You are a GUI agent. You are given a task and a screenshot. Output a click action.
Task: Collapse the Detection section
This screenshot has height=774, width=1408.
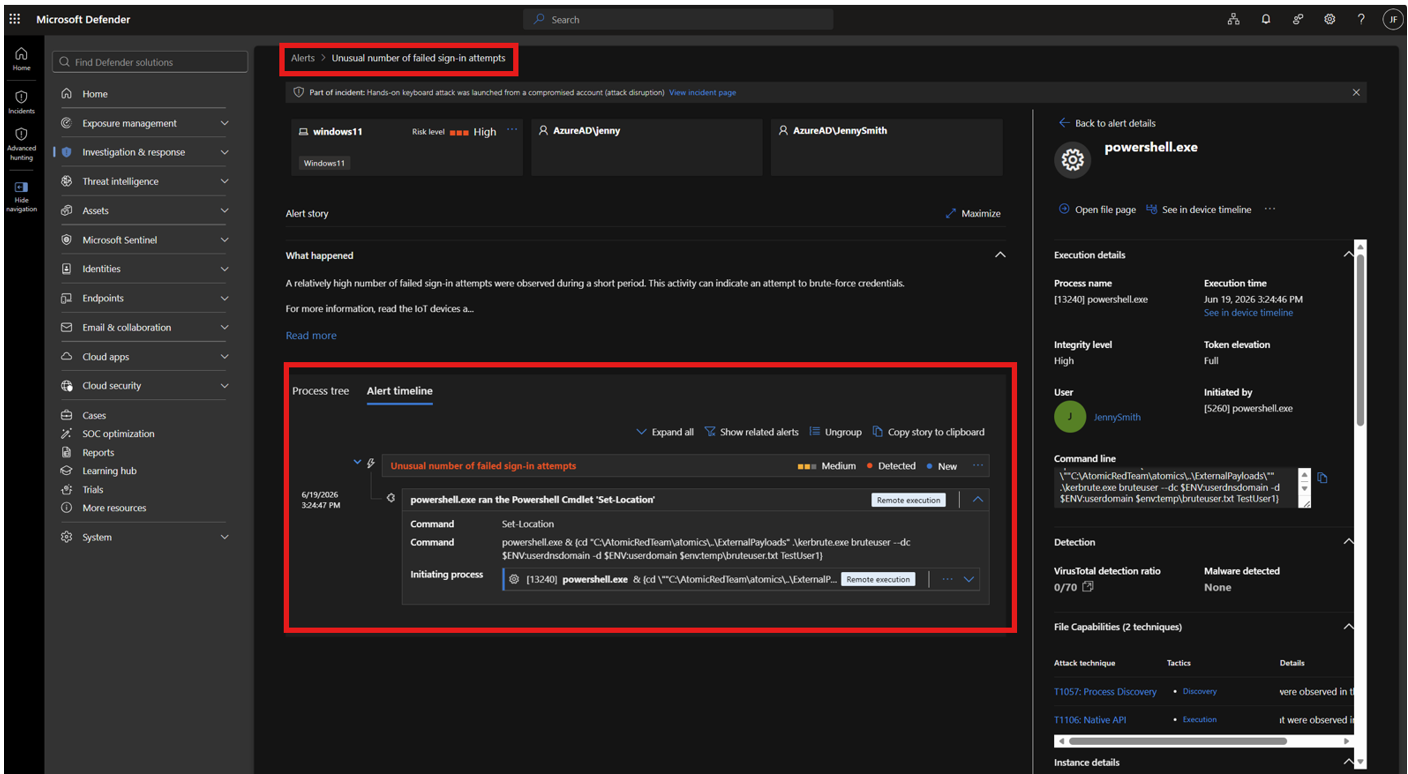click(1348, 542)
